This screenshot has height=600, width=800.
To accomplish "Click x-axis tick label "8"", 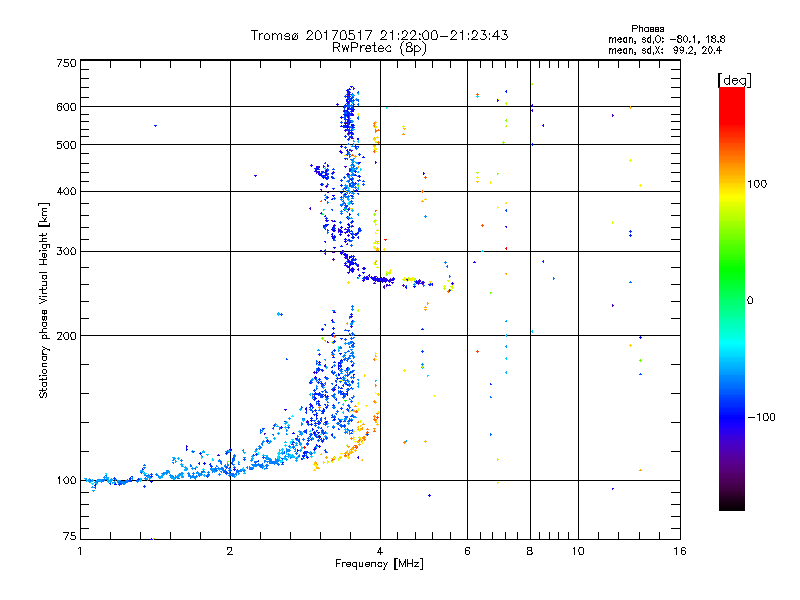I will tap(530, 551).
